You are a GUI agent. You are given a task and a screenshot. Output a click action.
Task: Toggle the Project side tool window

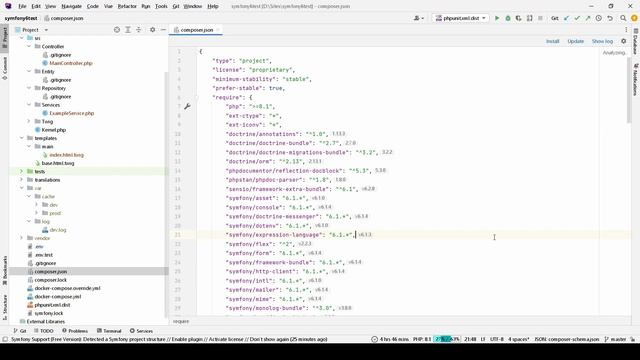[4, 37]
